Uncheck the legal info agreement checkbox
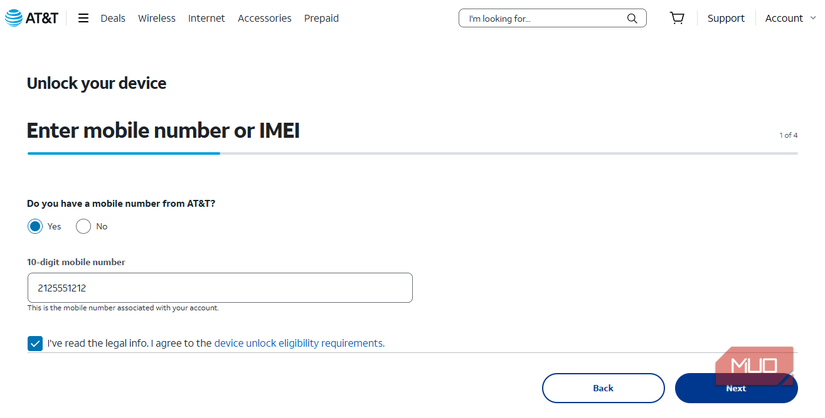The image size is (825, 418). 35,343
